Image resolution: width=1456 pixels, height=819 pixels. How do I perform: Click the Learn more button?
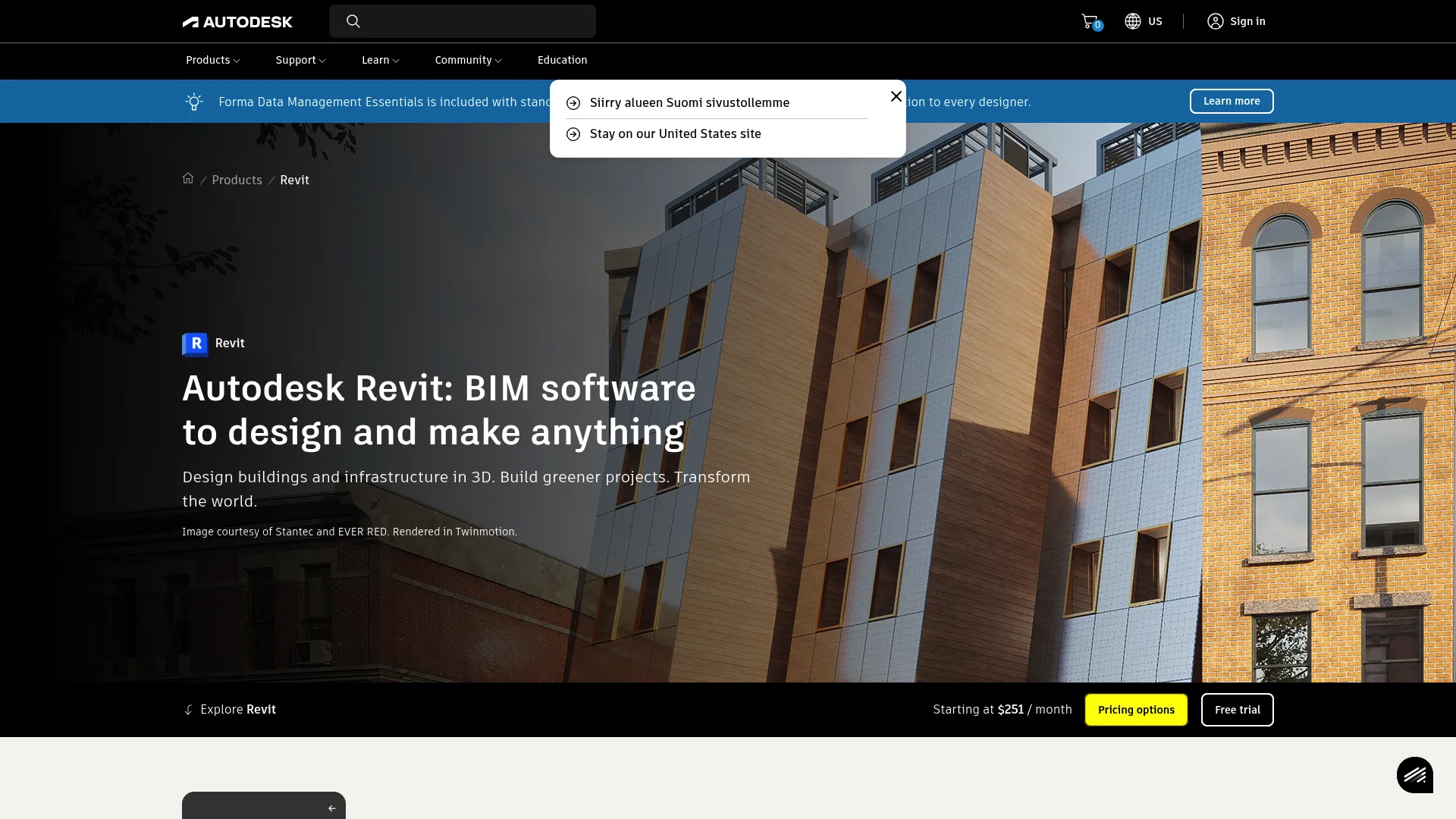1232,101
